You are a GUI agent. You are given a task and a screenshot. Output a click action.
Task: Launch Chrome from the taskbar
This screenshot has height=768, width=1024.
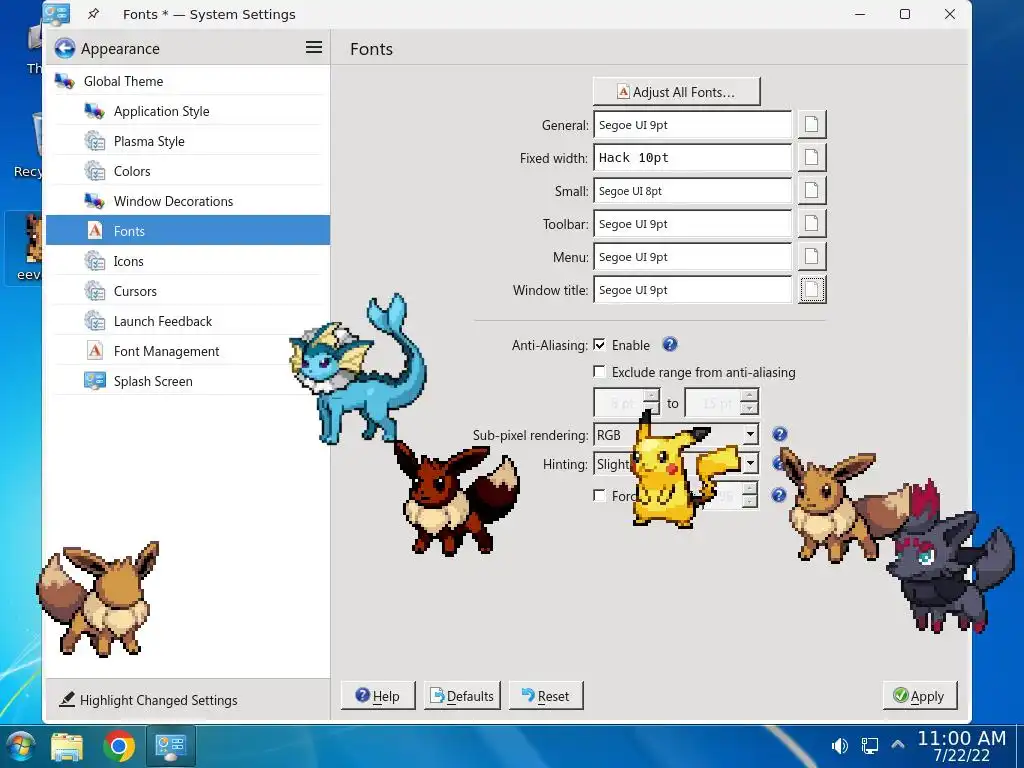pyautogui.click(x=119, y=746)
